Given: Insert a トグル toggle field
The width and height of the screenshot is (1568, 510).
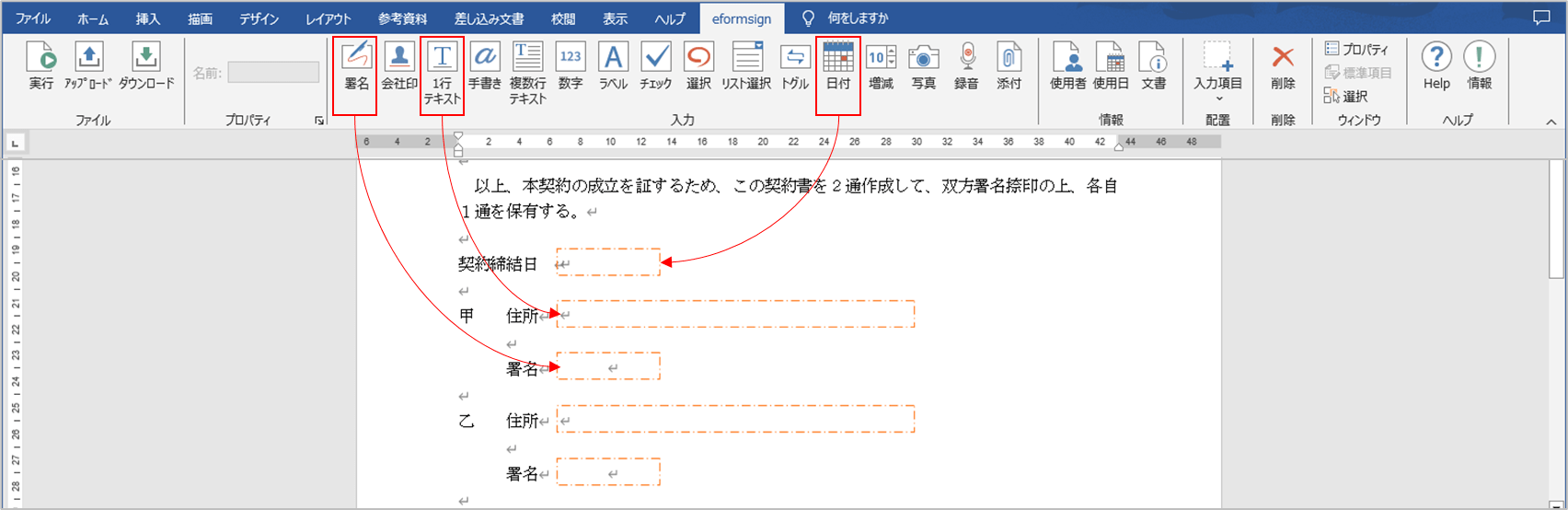Looking at the screenshot, I should pyautogui.click(x=795, y=65).
